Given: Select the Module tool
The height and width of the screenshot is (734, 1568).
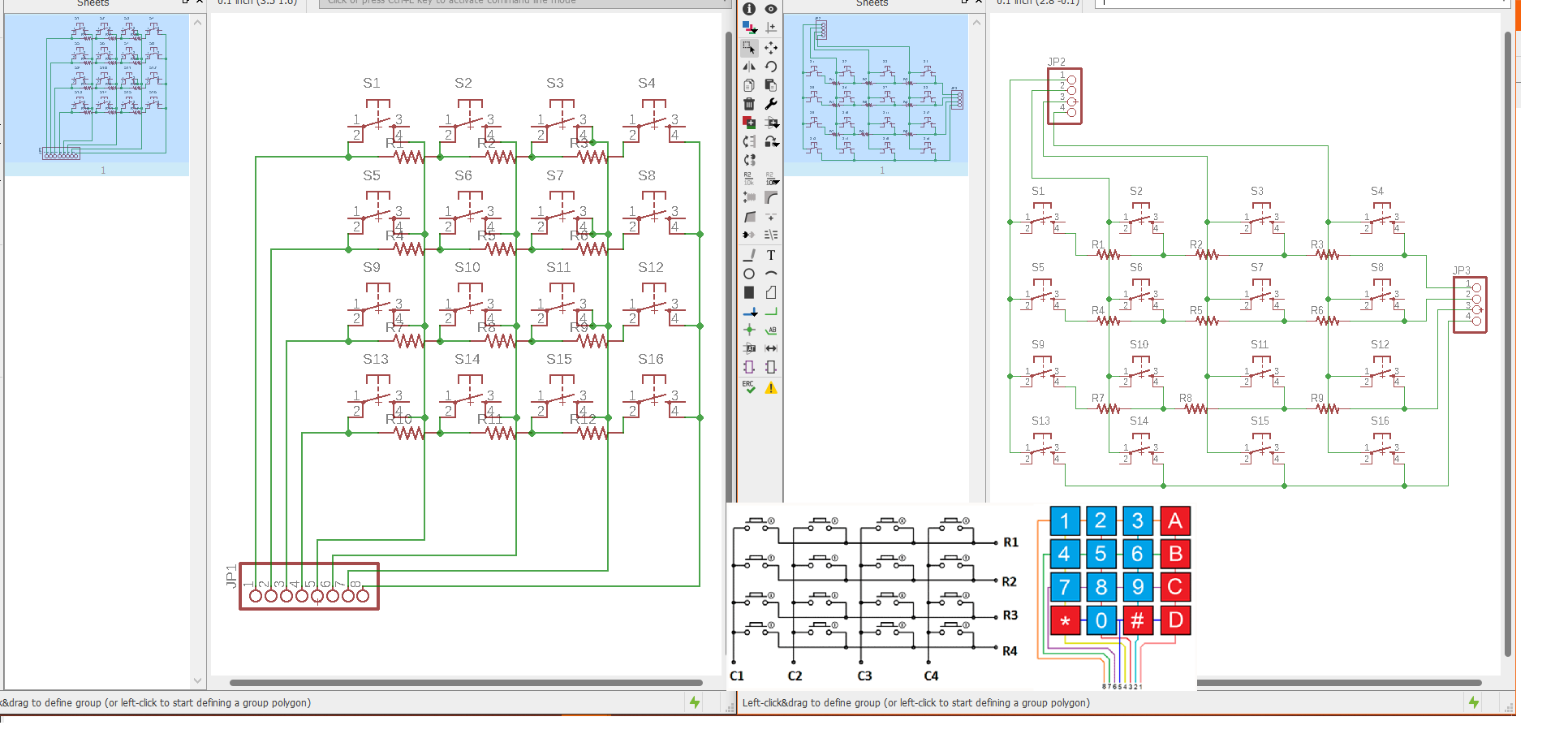Looking at the screenshot, I should tap(749, 367).
